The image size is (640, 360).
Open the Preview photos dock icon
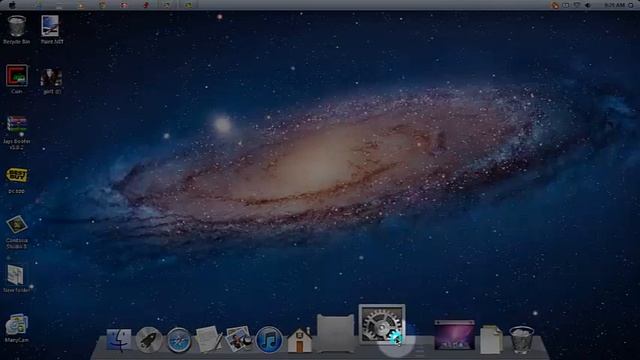coord(239,339)
